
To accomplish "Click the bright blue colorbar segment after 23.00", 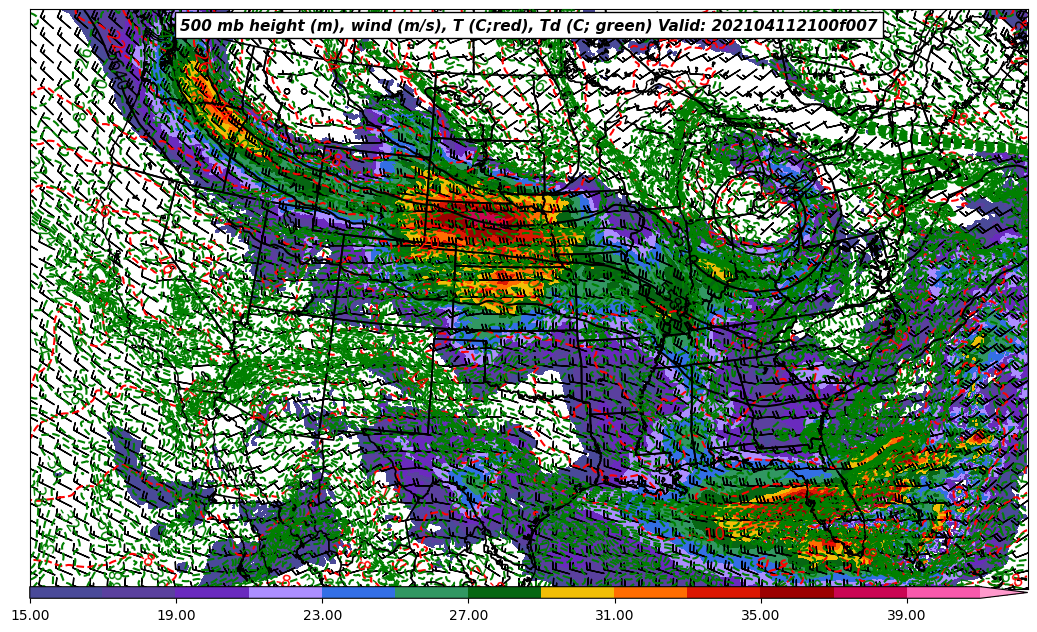I will point(358,593).
